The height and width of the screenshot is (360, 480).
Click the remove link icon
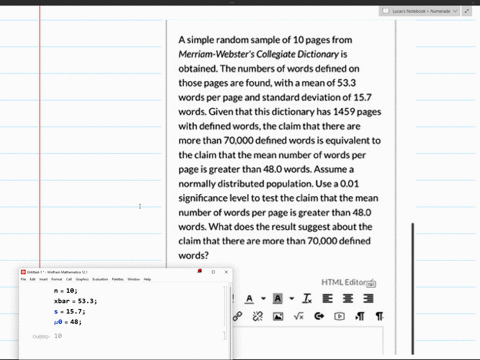[258, 316]
